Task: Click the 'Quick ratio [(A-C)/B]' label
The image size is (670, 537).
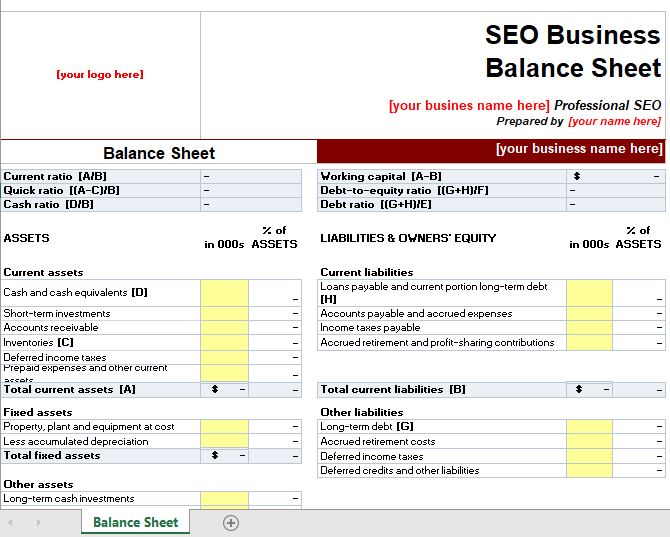Action: [62, 190]
